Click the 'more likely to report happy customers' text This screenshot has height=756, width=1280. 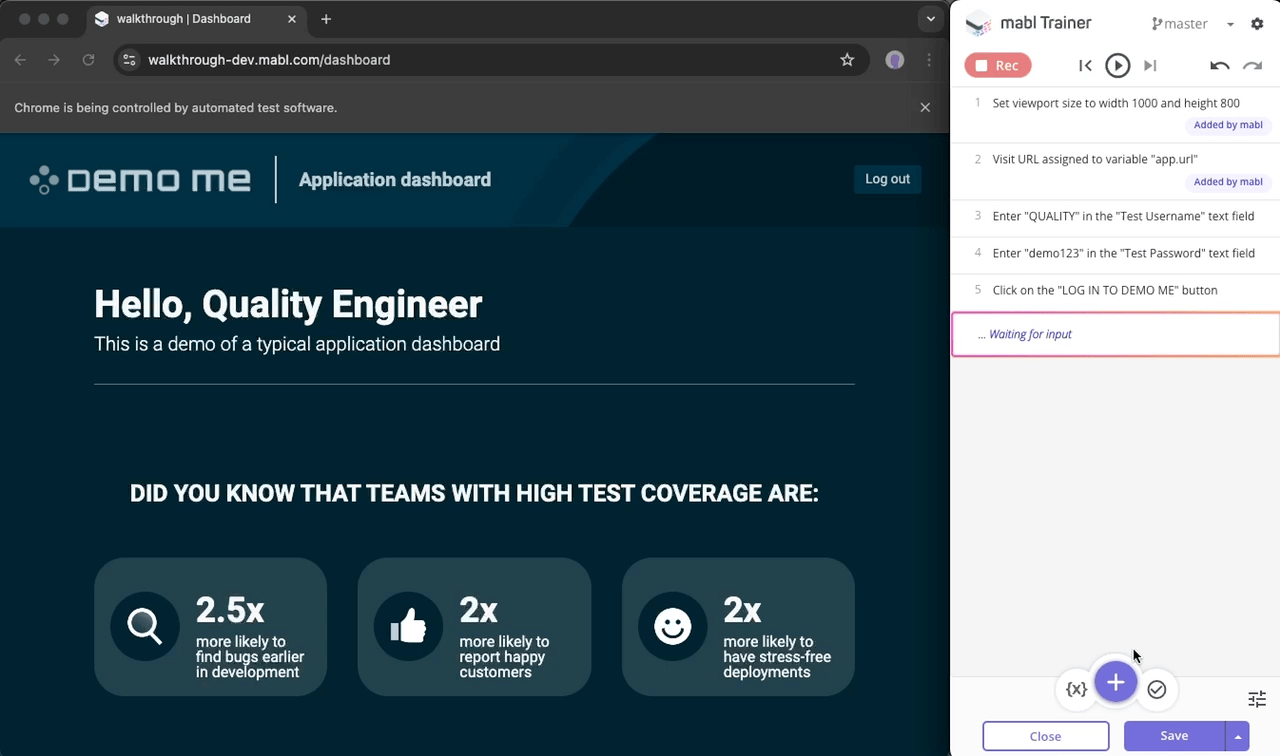point(504,657)
